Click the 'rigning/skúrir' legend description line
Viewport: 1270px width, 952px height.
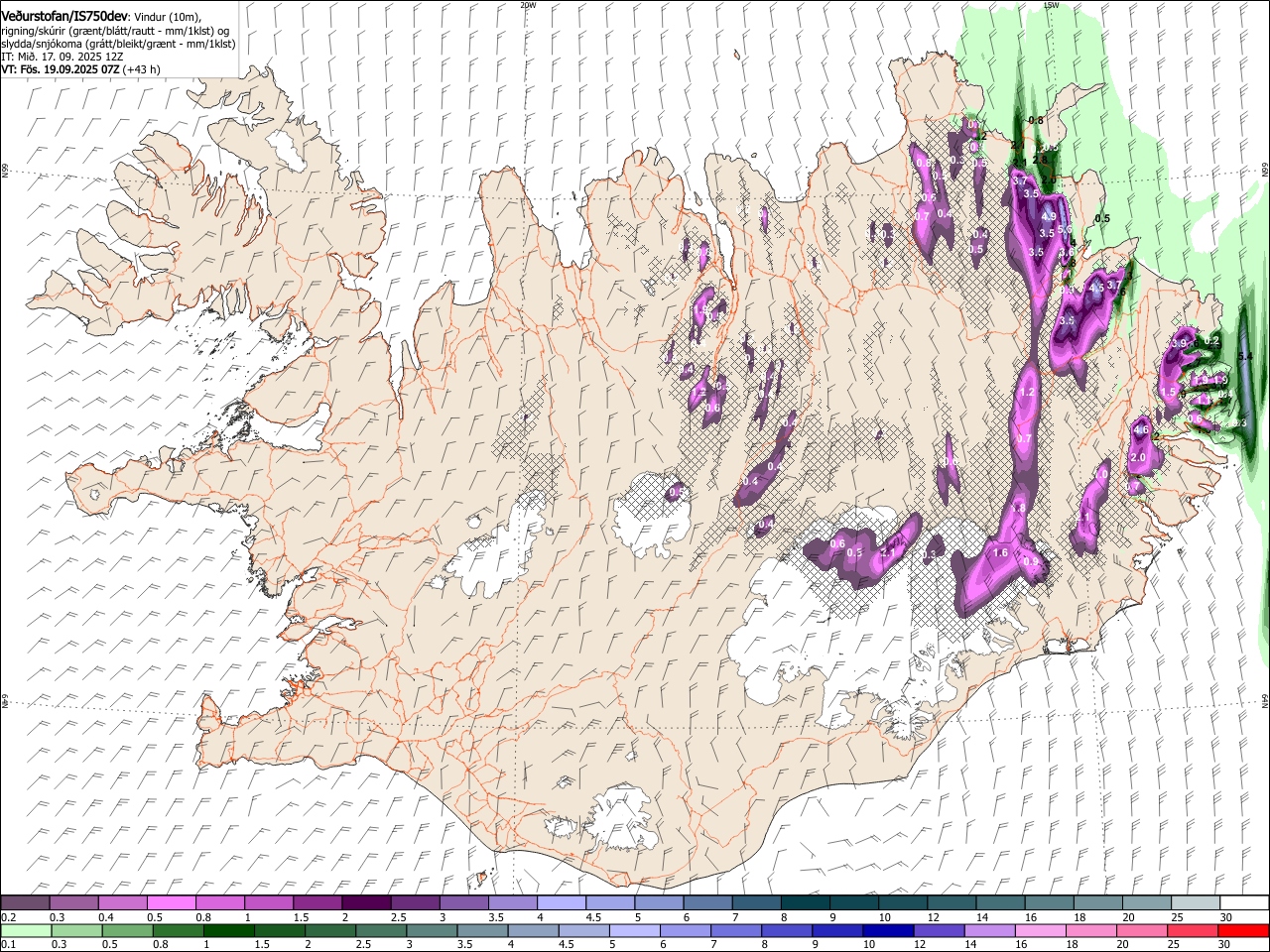[x=114, y=31]
